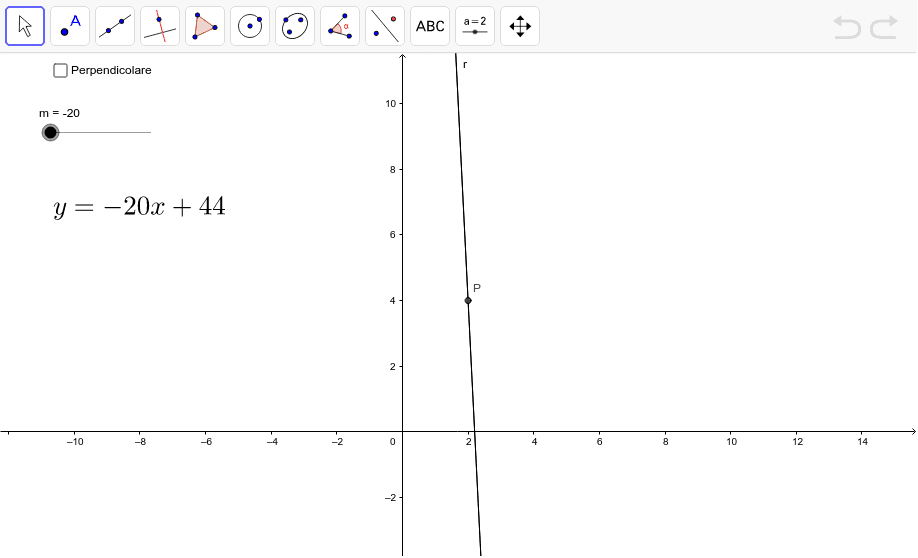Select the Point tool
Viewport: 918px width, 558px height.
(70, 26)
